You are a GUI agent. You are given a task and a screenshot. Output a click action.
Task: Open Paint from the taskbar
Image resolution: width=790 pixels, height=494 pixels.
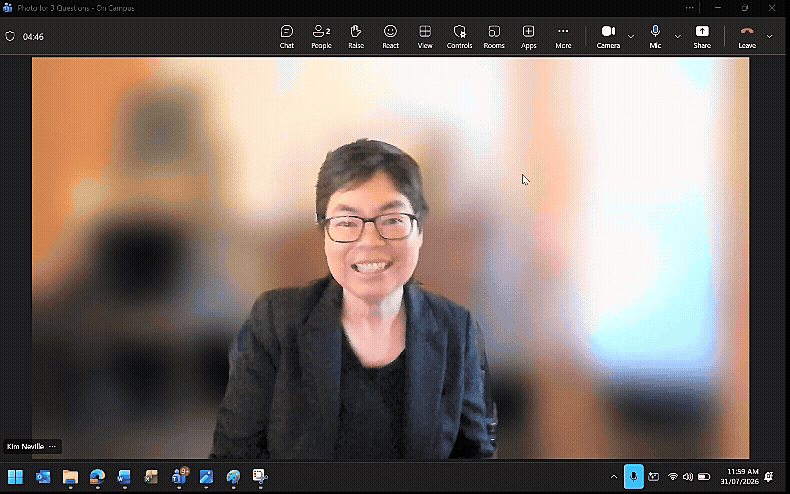click(x=233, y=476)
